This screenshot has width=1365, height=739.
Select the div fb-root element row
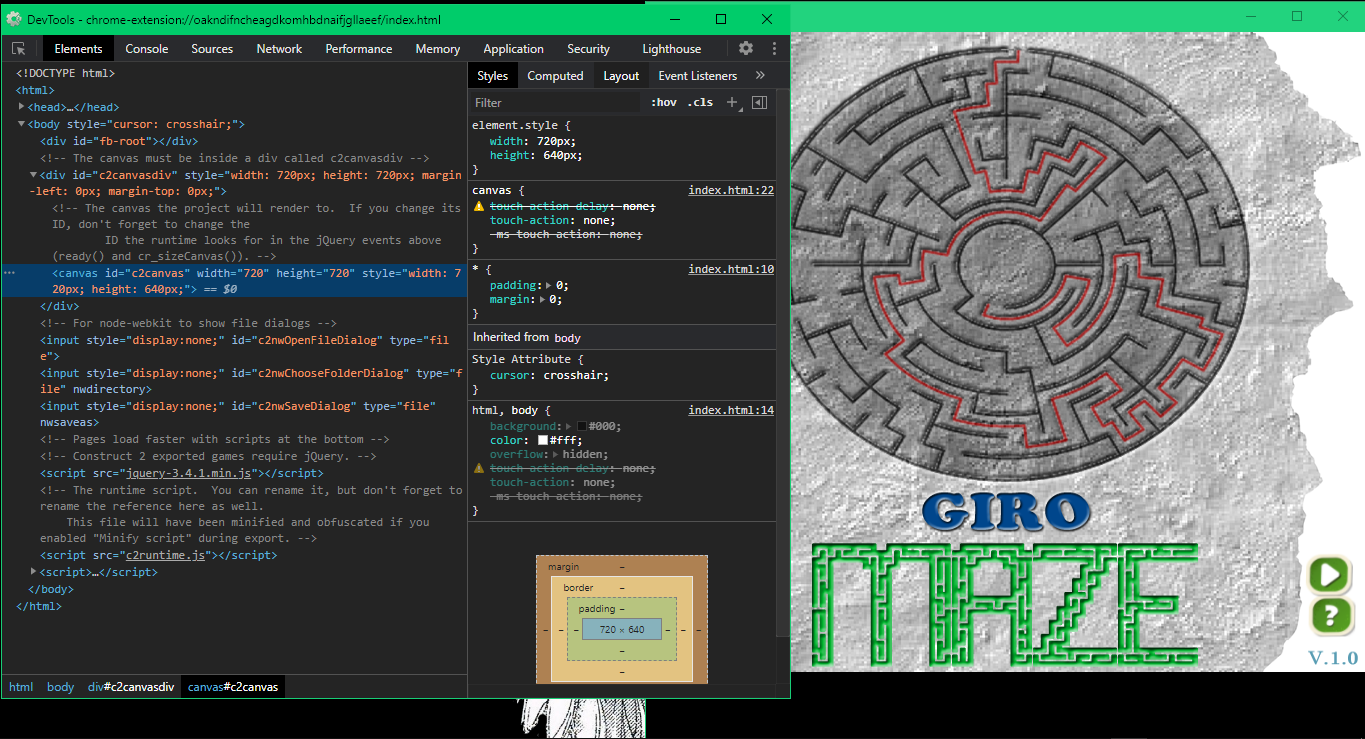pyautogui.click(x=235, y=141)
